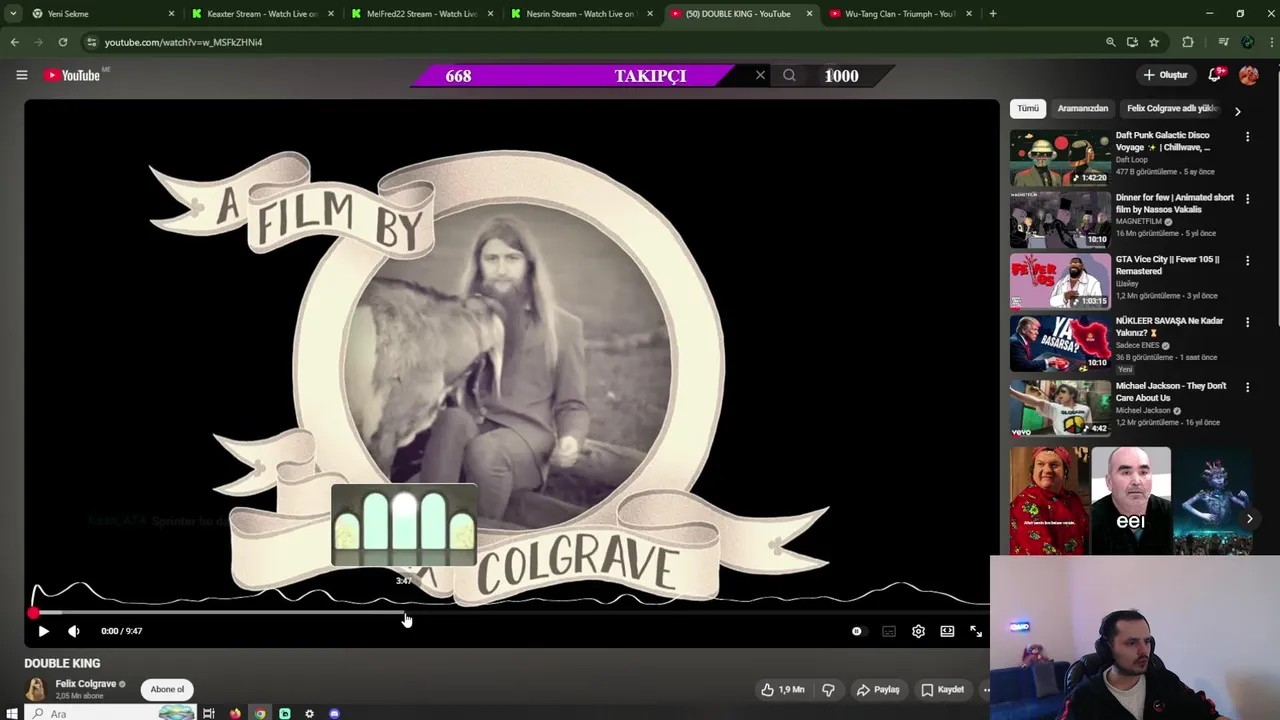Click the YouTube search magnifier button
This screenshot has height=720, width=1280.
789,75
